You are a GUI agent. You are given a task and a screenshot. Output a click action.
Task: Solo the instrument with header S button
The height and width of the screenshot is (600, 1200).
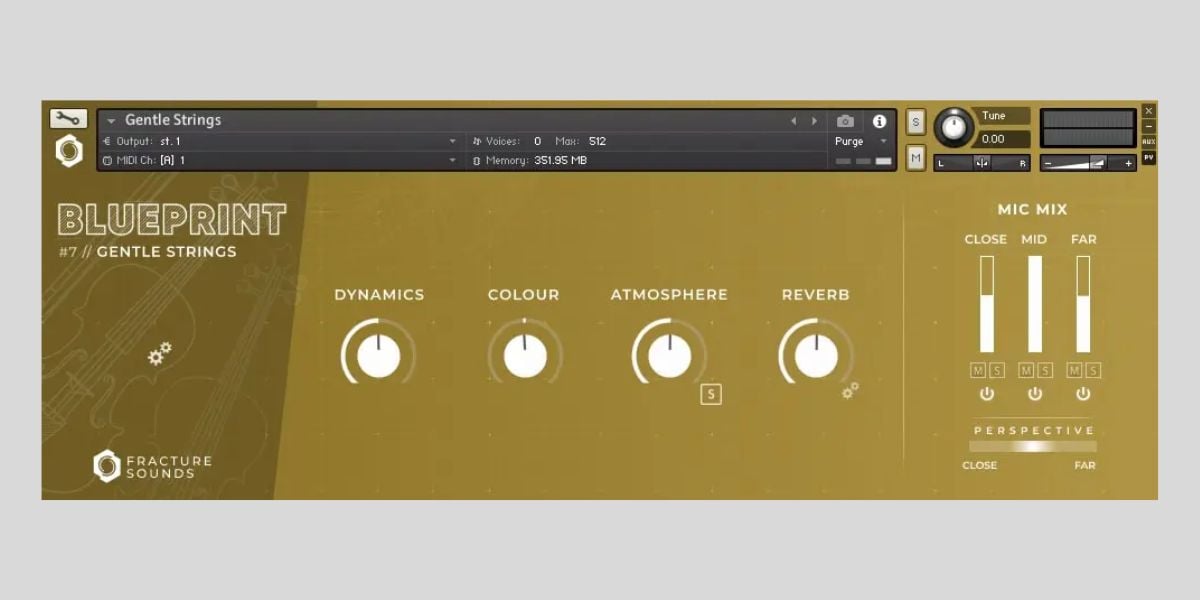tap(916, 122)
